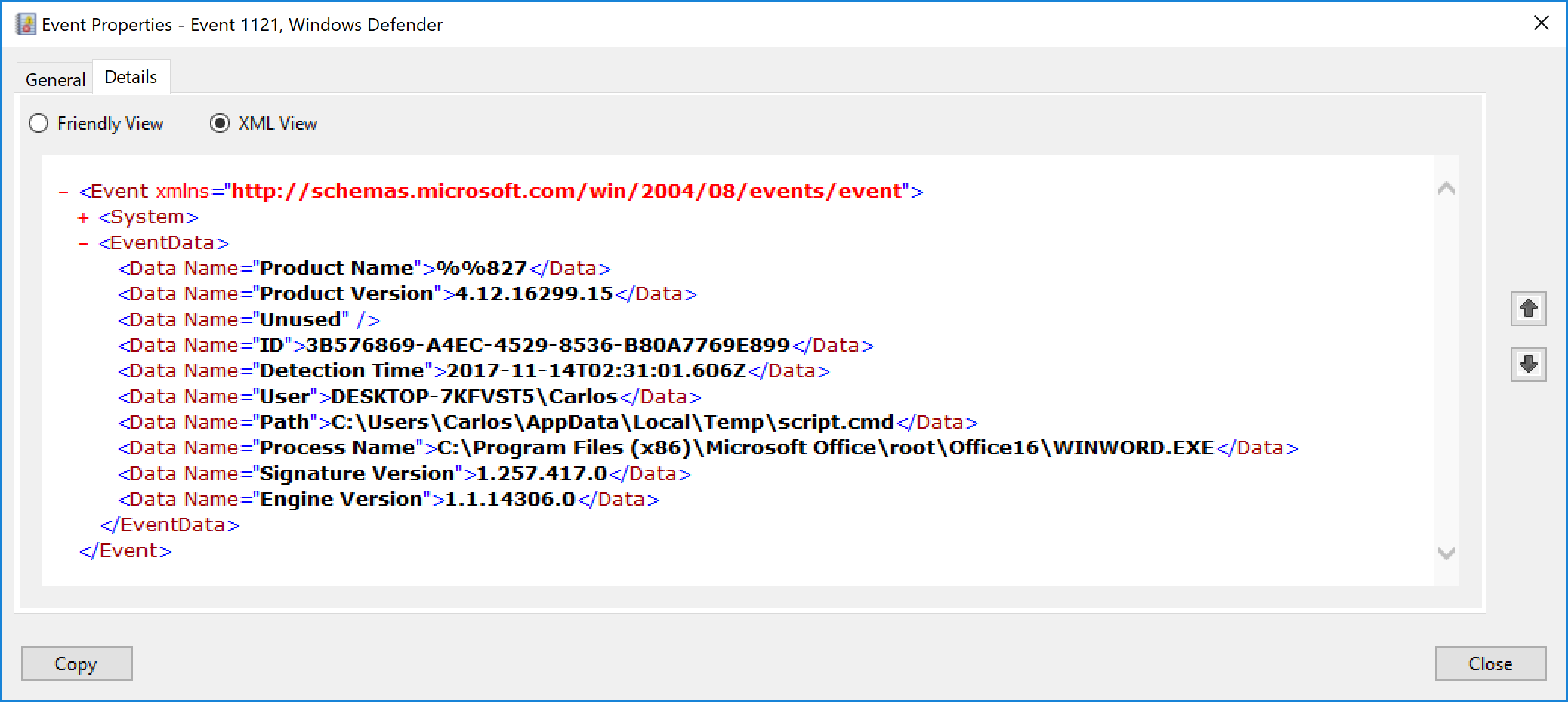Click the Process Name value WINWORD.EXE path
This screenshot has width=1568, height=702.
pos(826,448)
